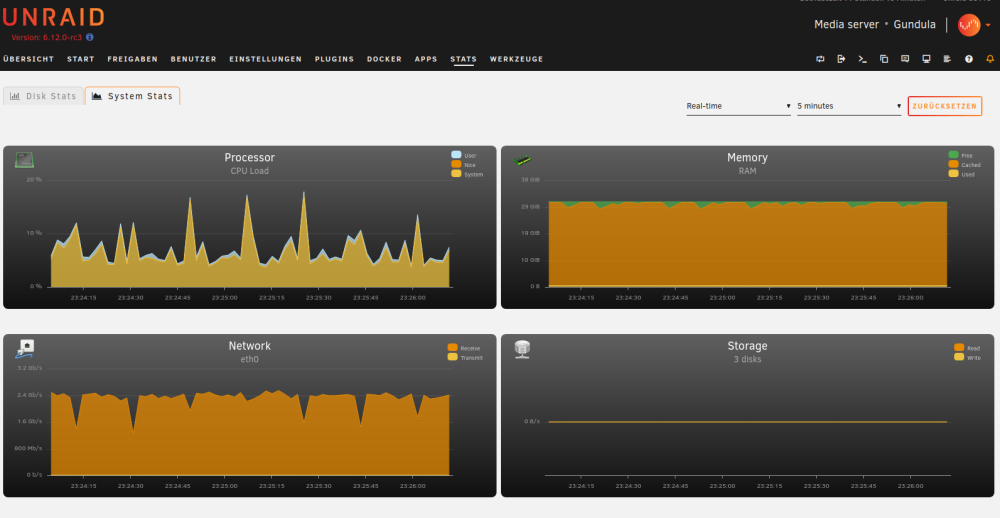Open the BENUTZER menu
Viewport: 1000px width, 518px height.
tap(194, 59)
